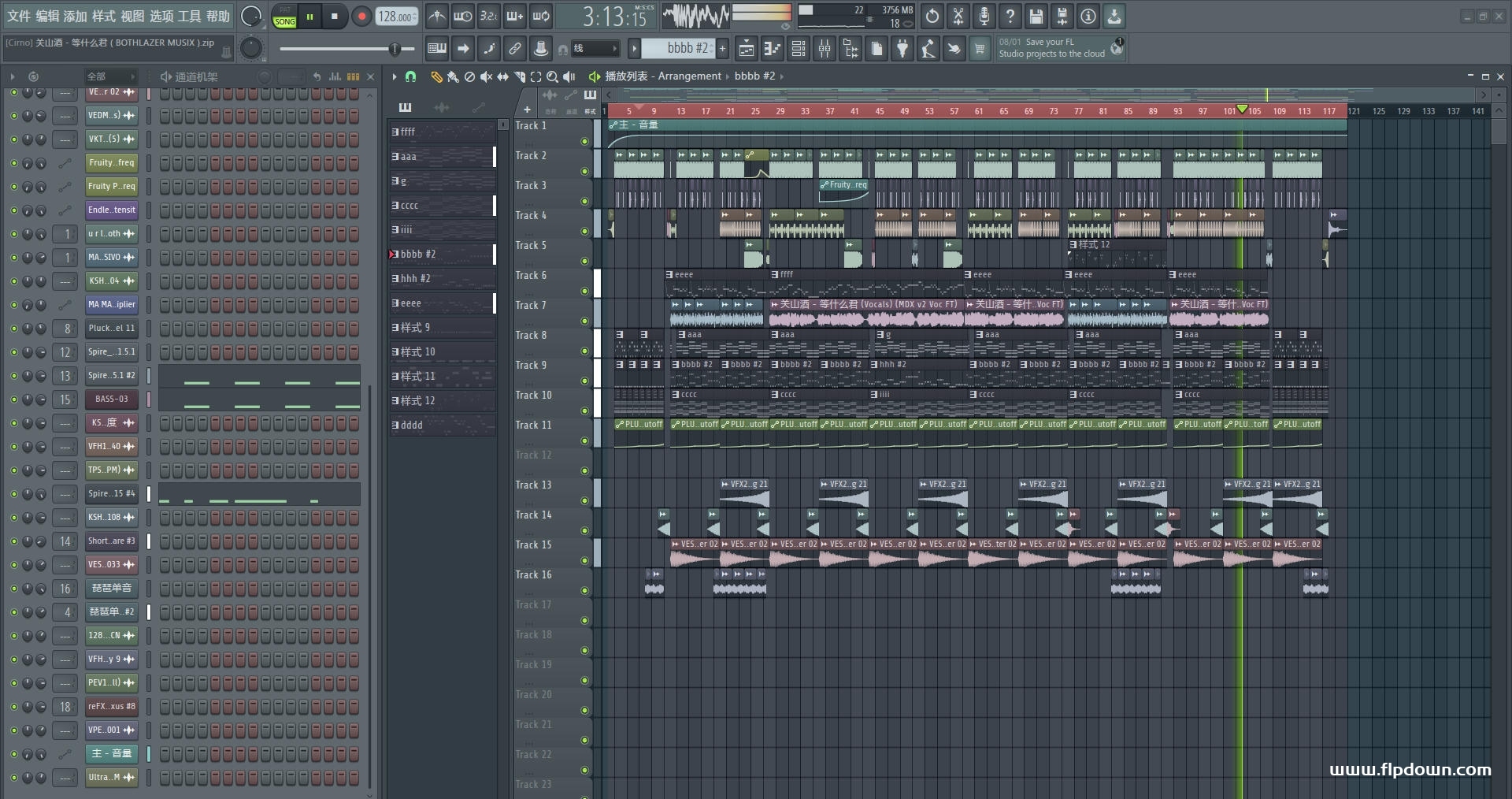Open the piano roll icon
This screenshot has height=799, width=1512.
pos(773,49)
